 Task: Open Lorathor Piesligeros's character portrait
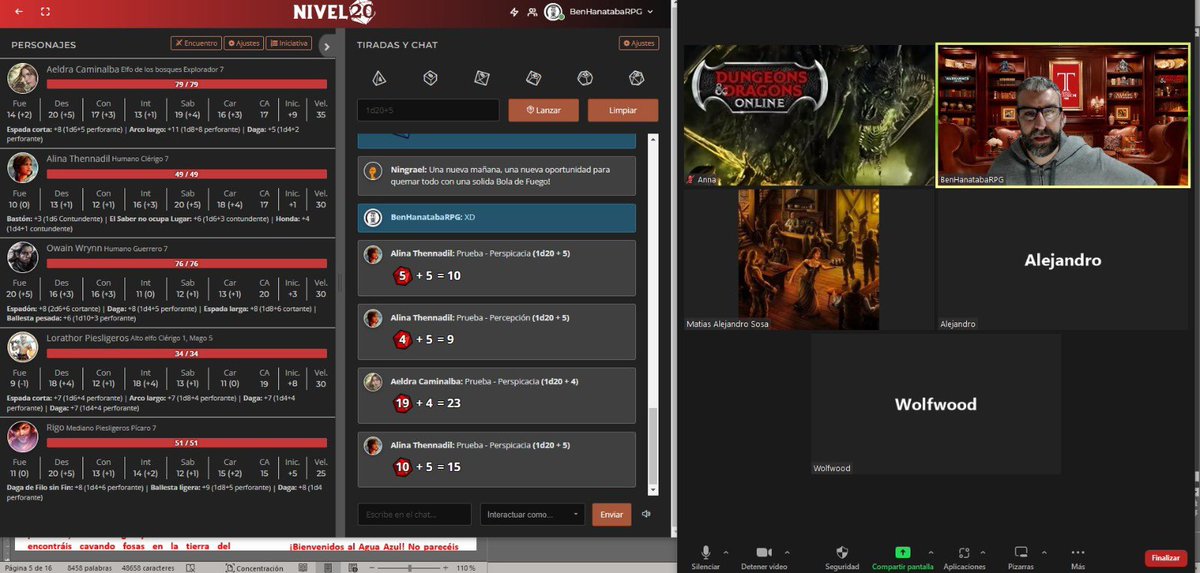(x=22, y=346)
